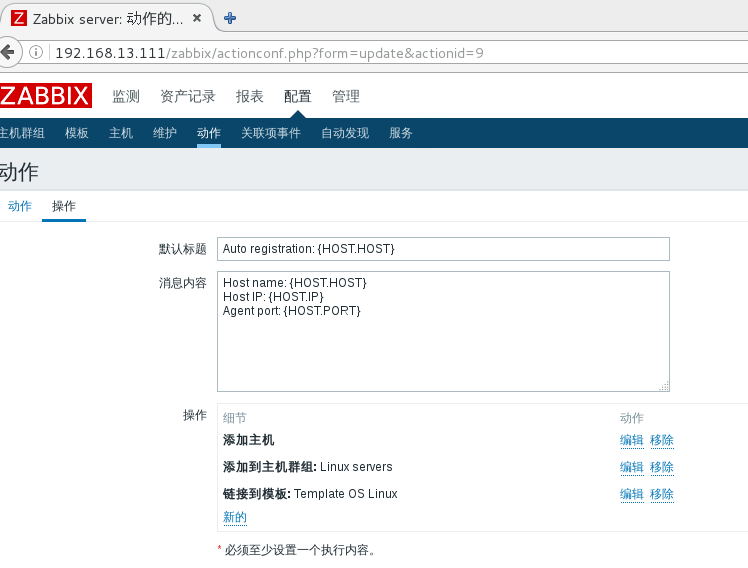
Task: Select 动作 in the blue submenu bar
Action: pos(209,133)
